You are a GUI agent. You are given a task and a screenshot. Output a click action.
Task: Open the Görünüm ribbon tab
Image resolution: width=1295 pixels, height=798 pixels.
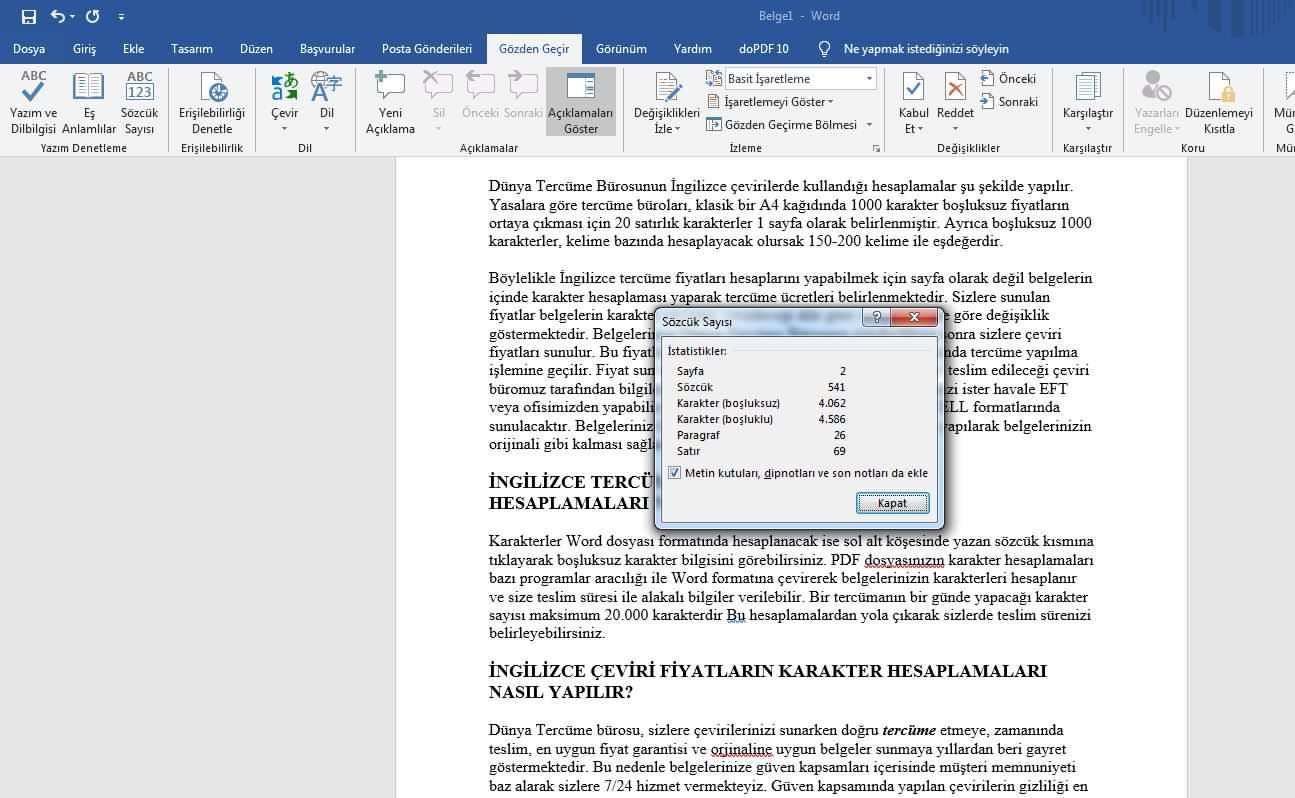point(621,48)
